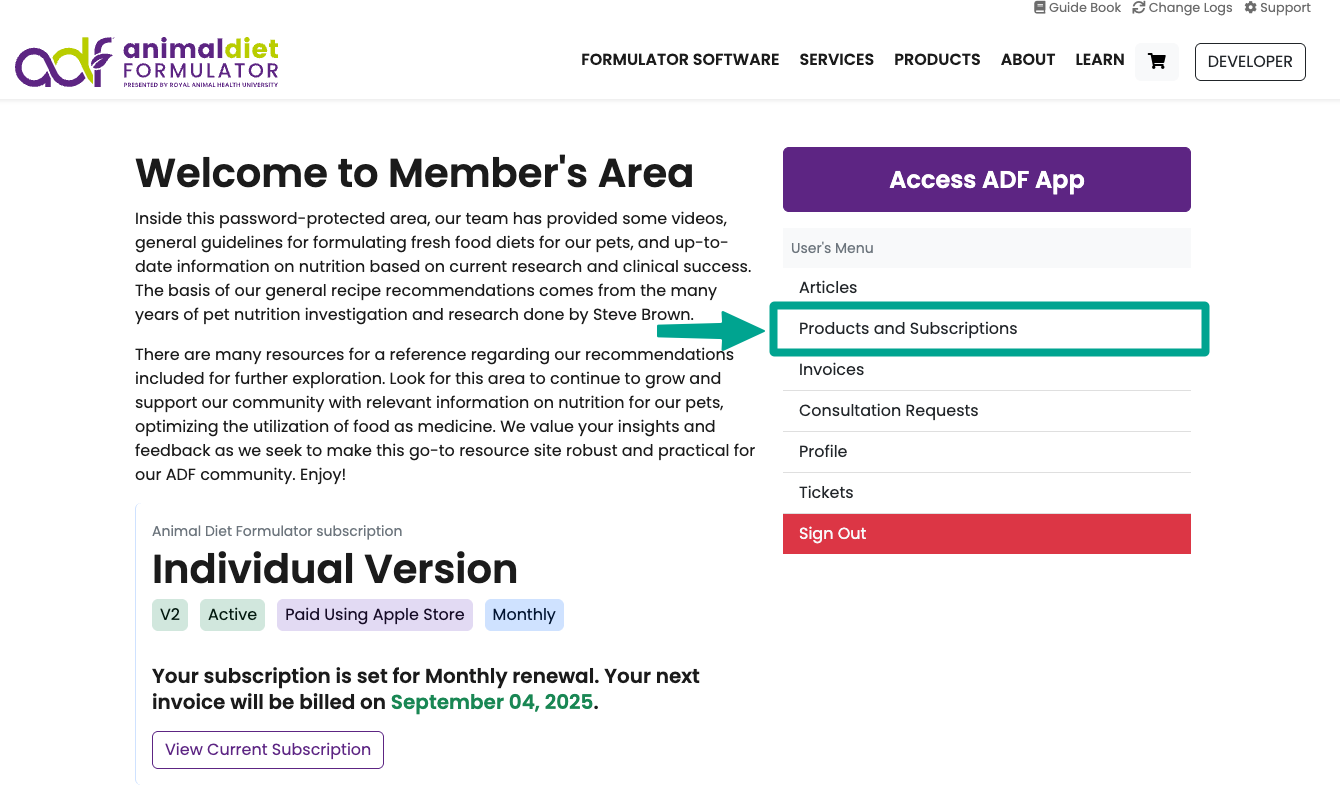Click the red Sign Out button
The width and height of the screenshot is (1340, 801).
tap(986, 534)
